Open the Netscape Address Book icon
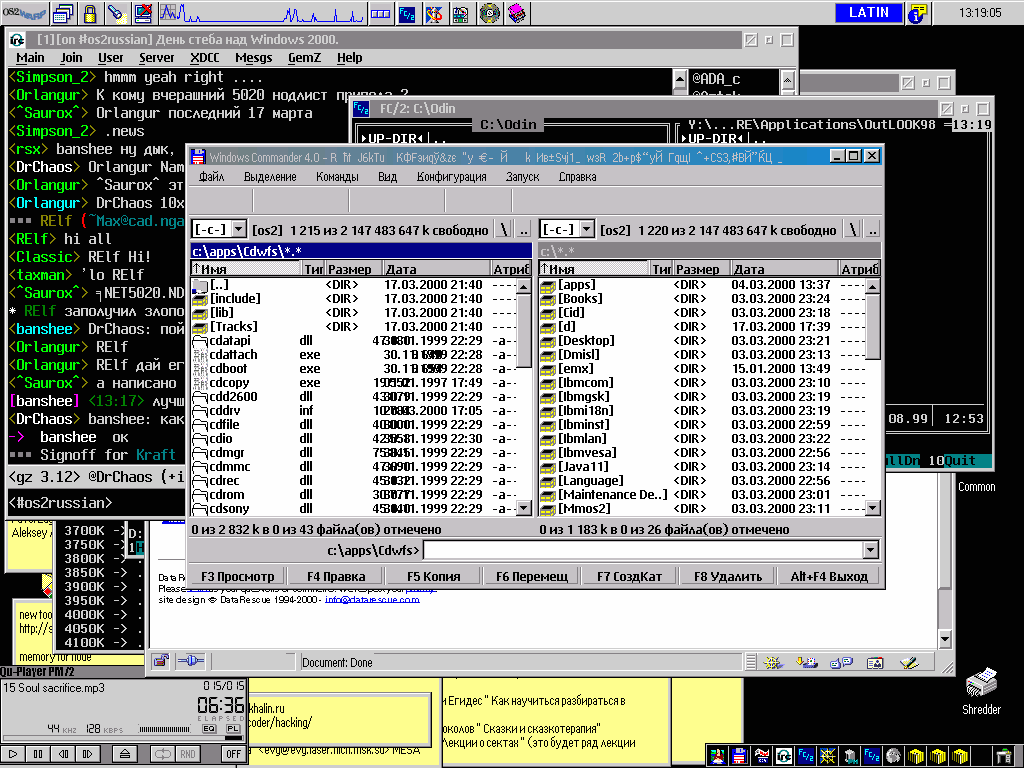1024x768 pixels. (875, 662)
